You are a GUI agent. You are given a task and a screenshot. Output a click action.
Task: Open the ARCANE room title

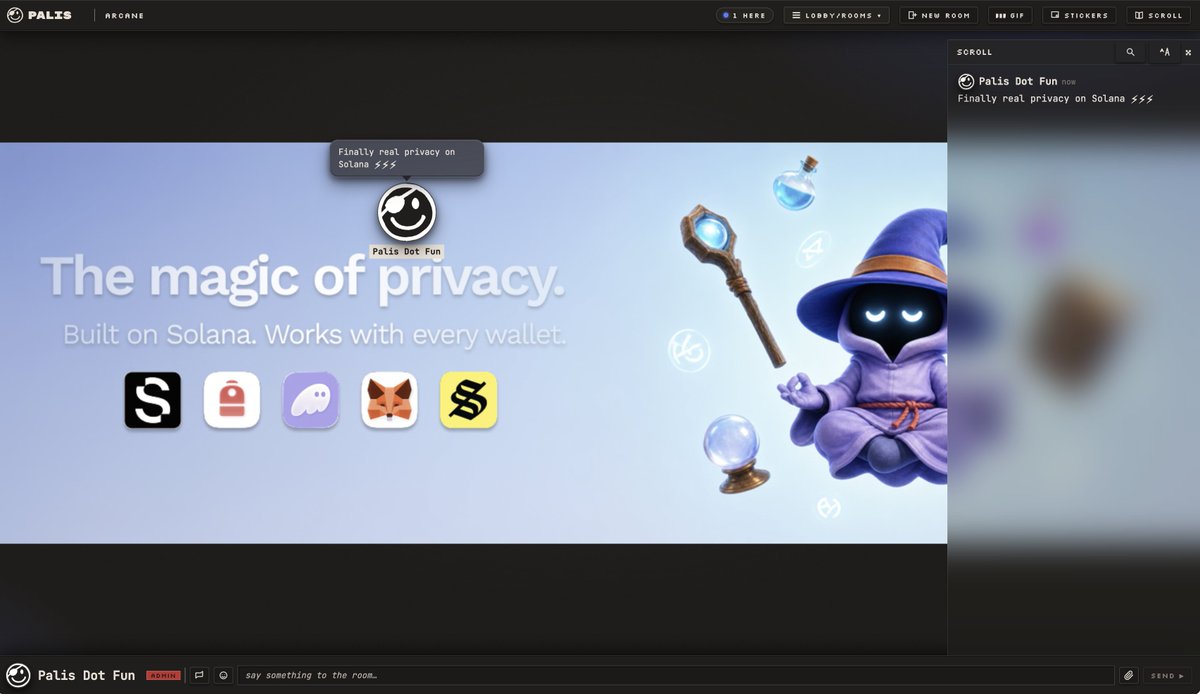pos(125,15)
